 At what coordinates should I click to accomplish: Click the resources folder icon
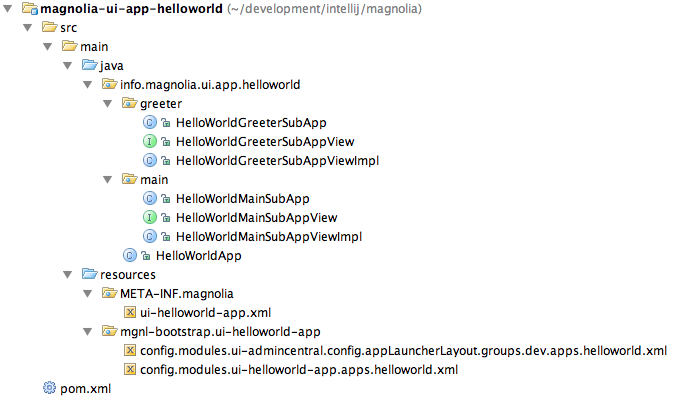[x=90, y=274]
